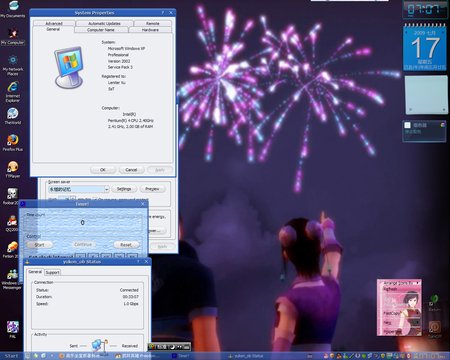Launch Internet Explorer from the desktop

[13, 91]
